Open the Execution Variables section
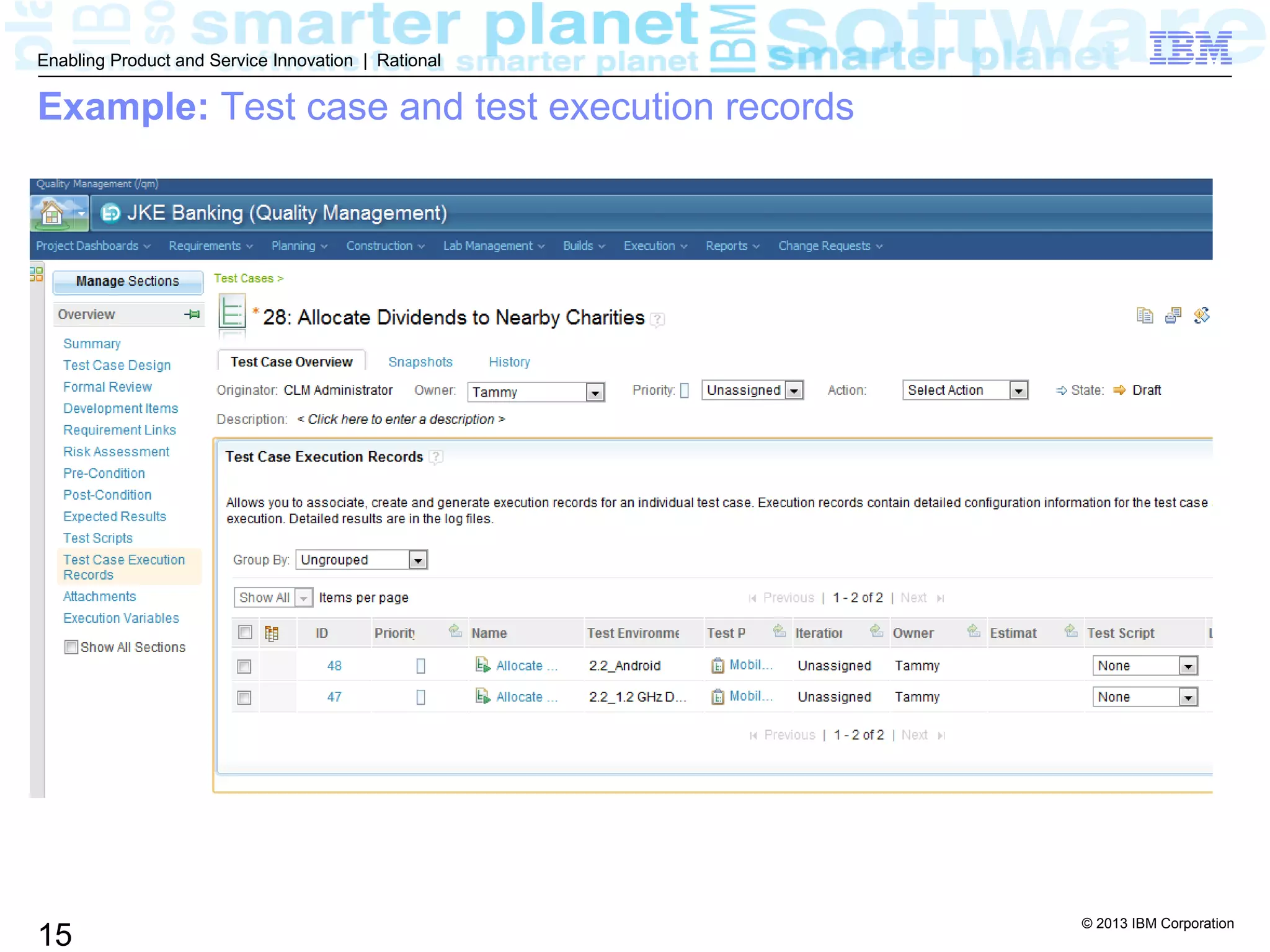 point(121,619)
